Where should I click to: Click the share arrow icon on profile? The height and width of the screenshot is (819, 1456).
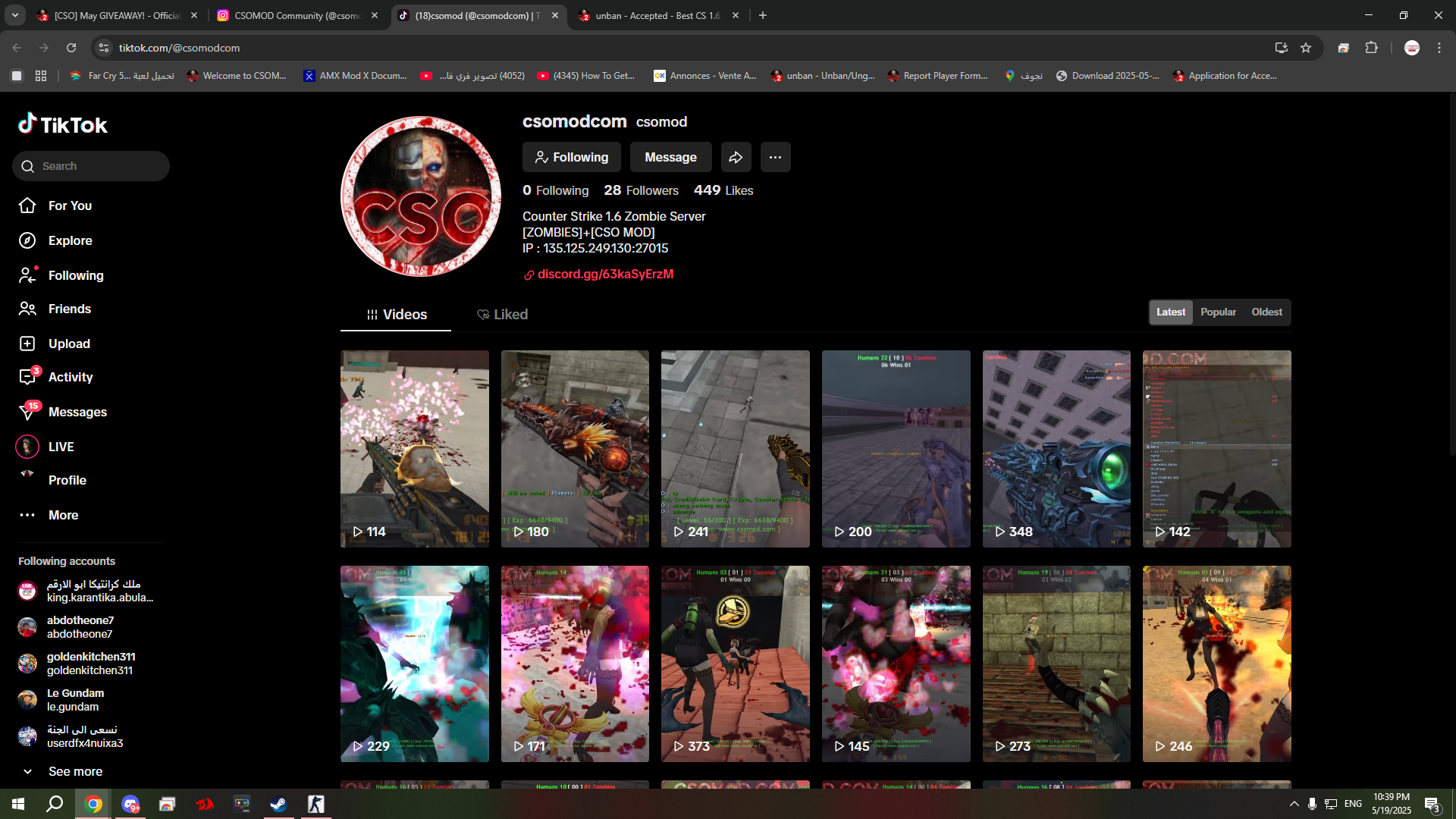click(x=736, y=157)
